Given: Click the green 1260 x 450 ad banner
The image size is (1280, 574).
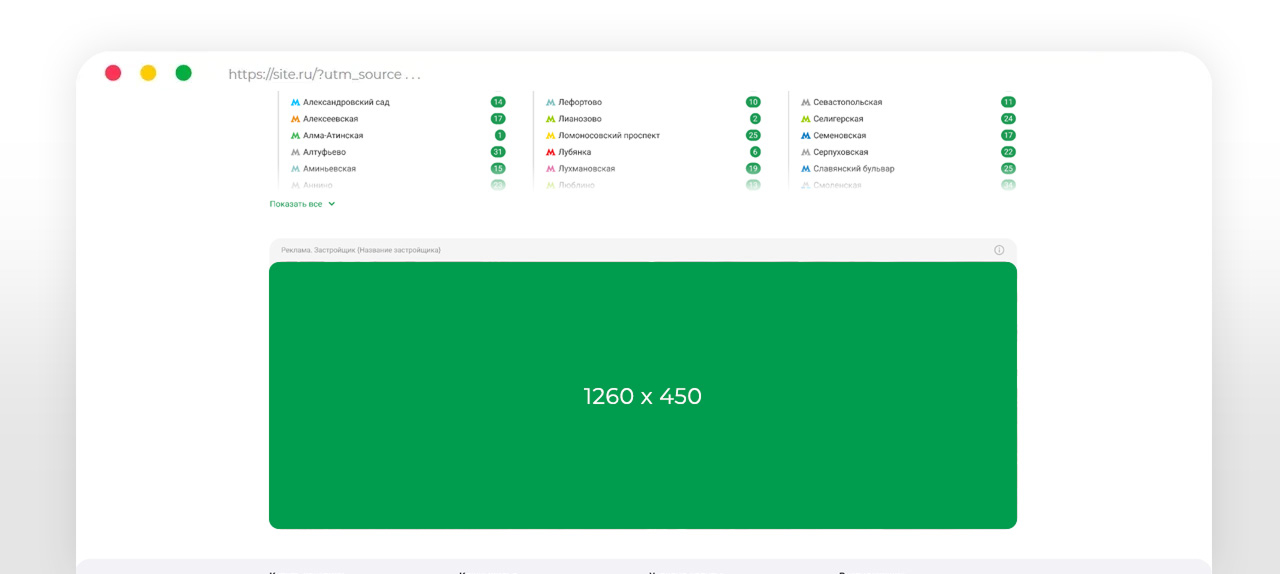Looking at the screenshot, I should pyautogui.click(x=643, y=395).
